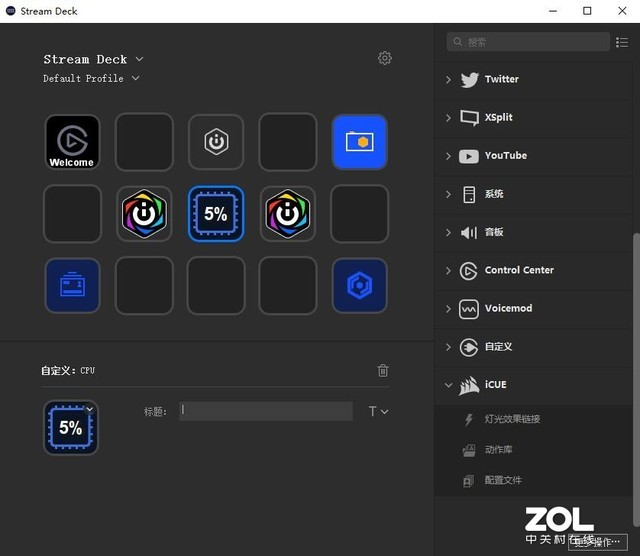Click the XSplit icon
Screen dimensions: 640x556
[x=469, y=118]
